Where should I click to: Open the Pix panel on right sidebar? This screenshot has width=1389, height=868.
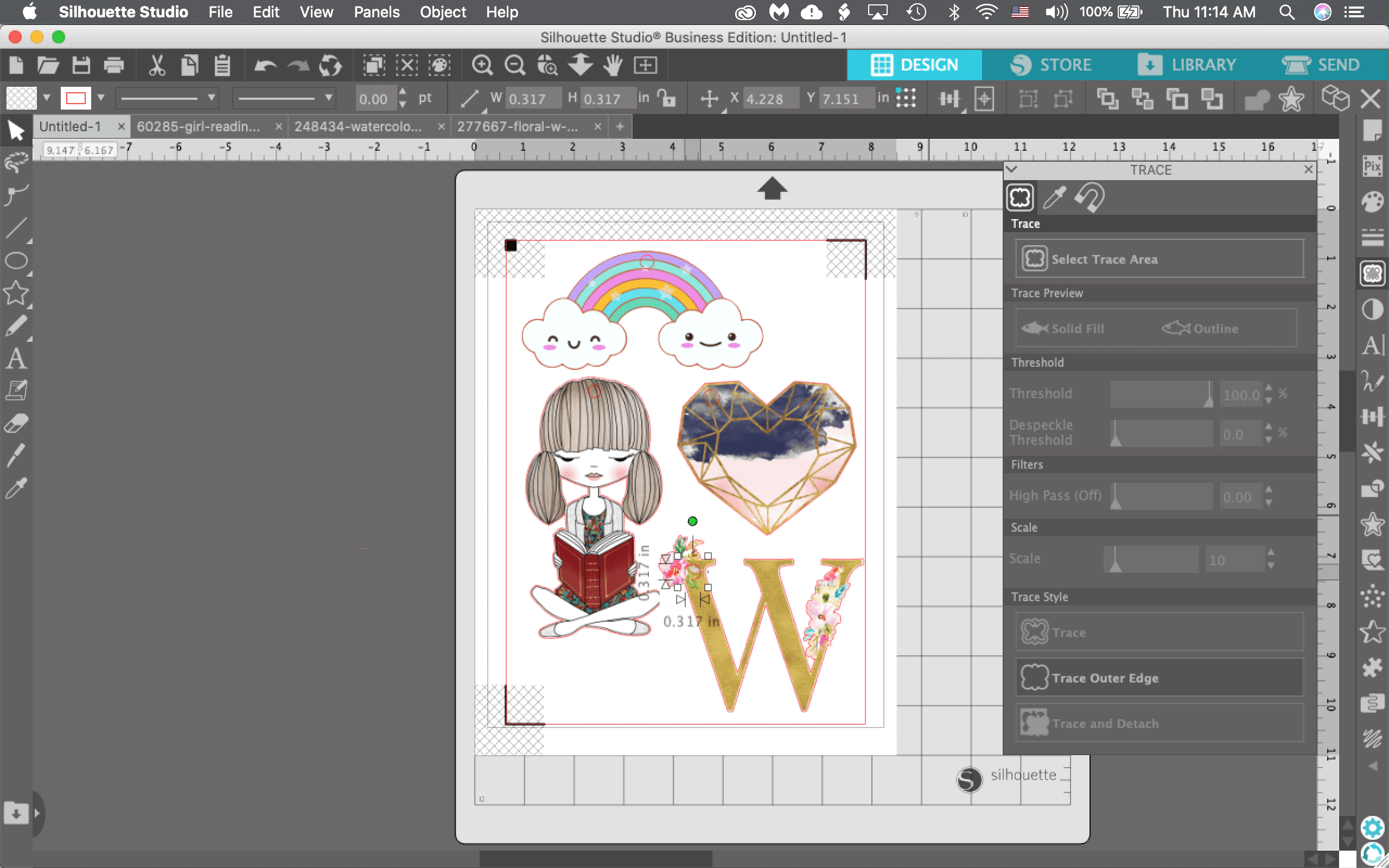1372,167
